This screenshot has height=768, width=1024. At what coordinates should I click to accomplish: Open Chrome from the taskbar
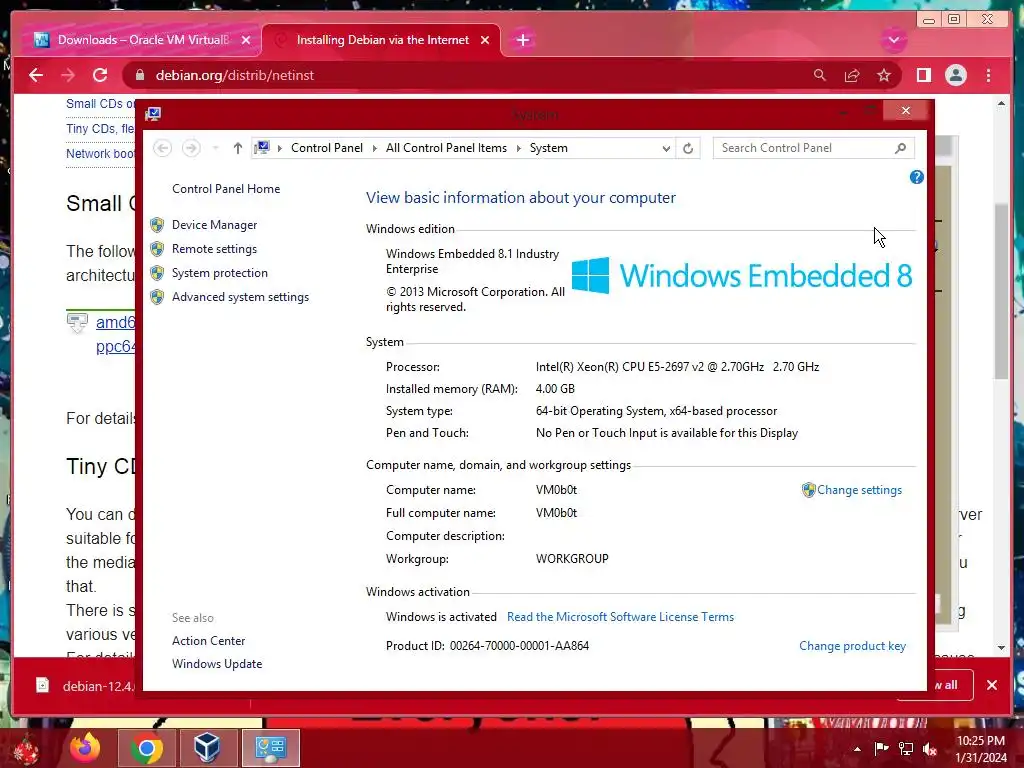[146, 748]
